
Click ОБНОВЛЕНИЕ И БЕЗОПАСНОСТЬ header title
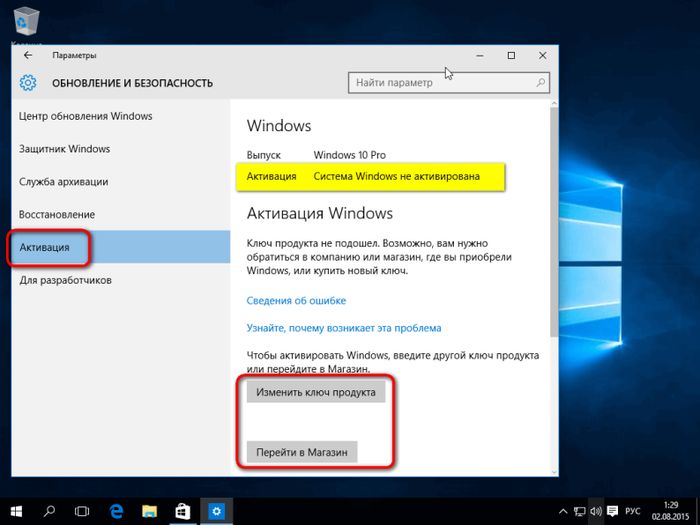point(132,83)
